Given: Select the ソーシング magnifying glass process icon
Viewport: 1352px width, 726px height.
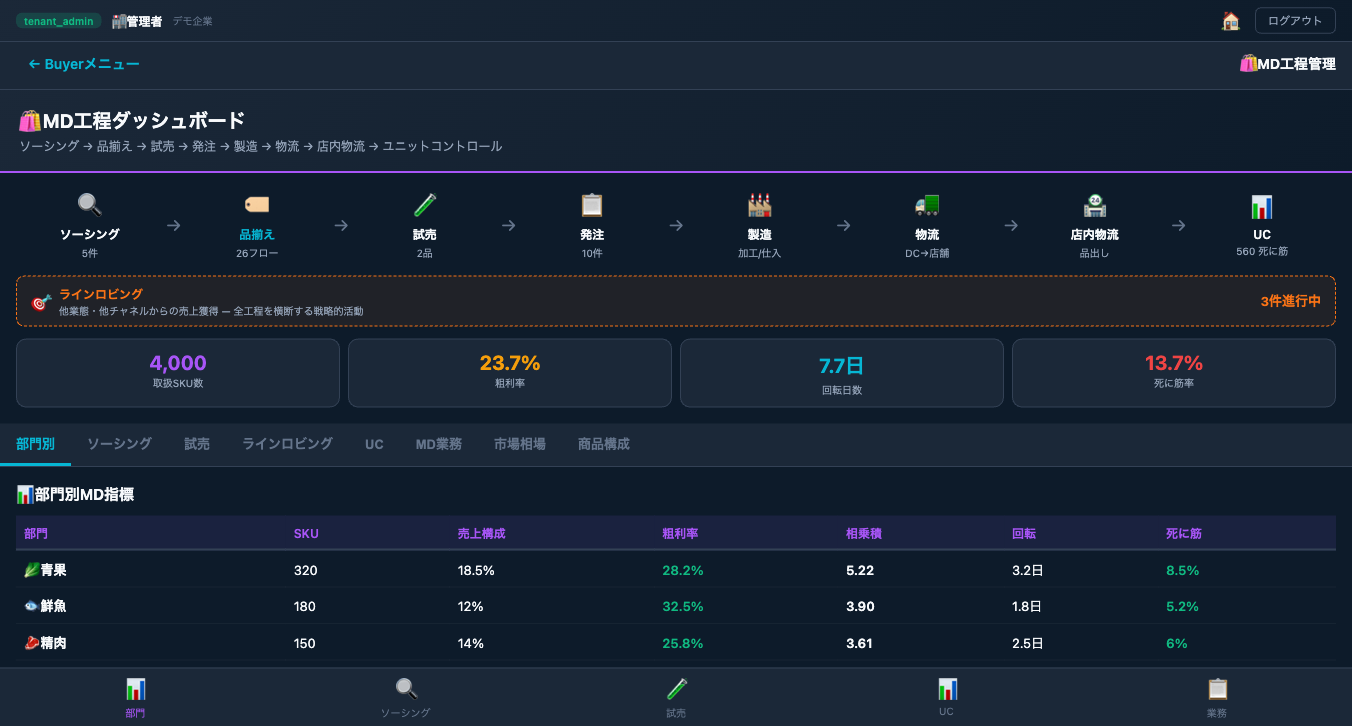Looking at the screenshot, I should coord(89,205).
